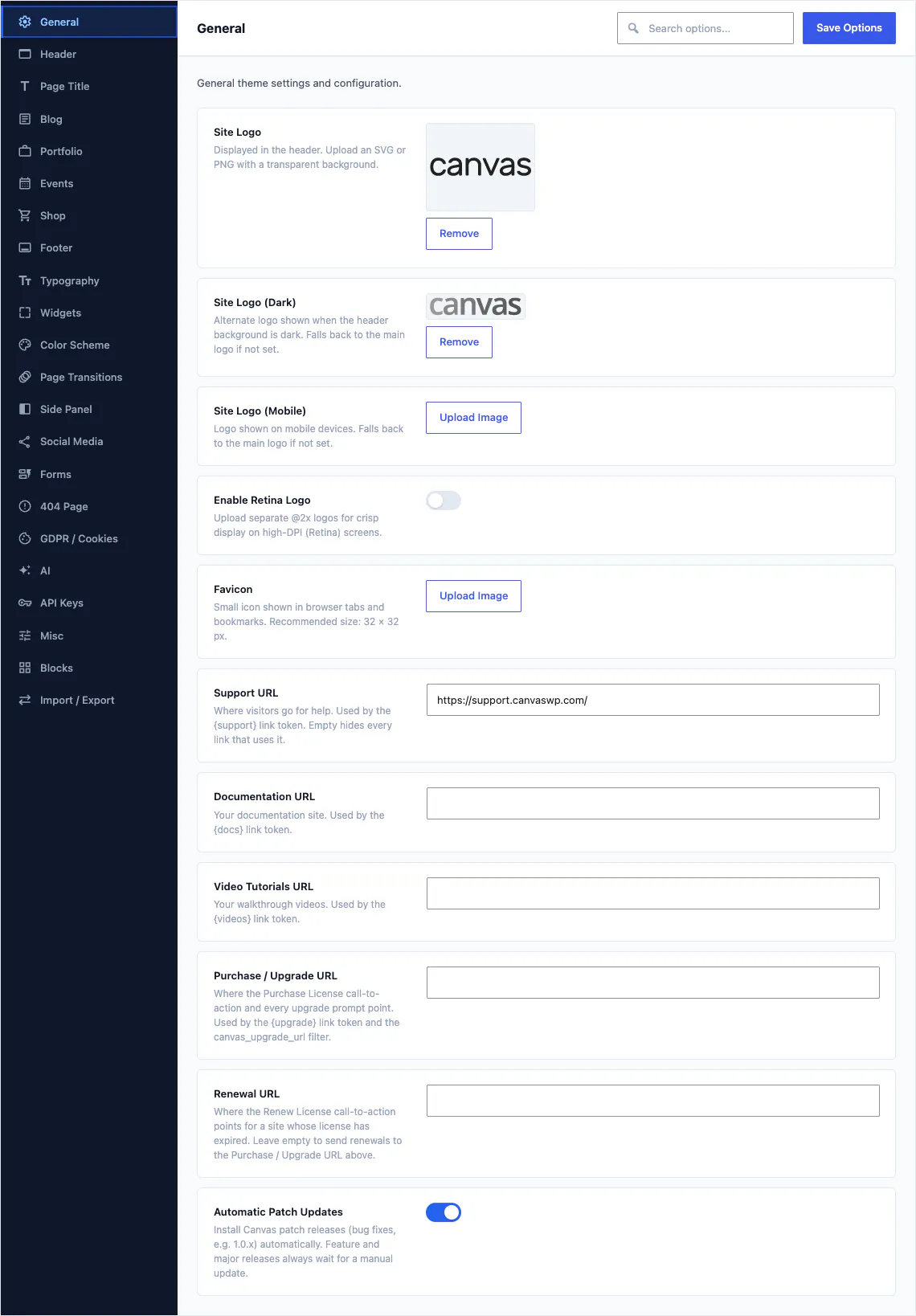The image size is (916, 1316).
Task: Click the Forms icon in sidebar
Action: (25, 474)
